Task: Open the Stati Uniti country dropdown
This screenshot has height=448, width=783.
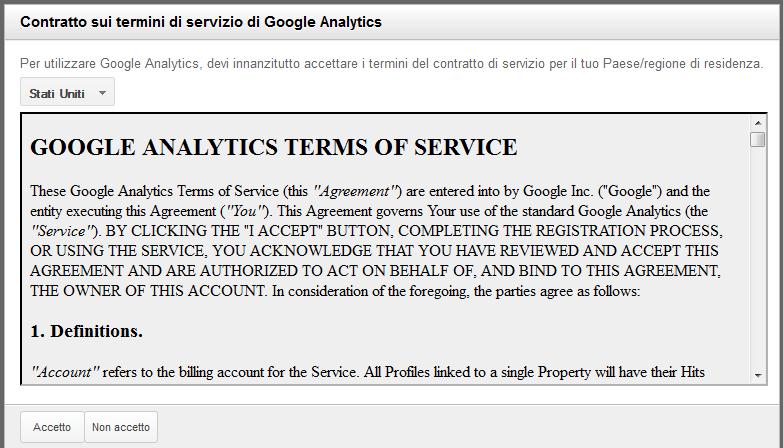Action: pyautogui.click(x=58, y=94)
